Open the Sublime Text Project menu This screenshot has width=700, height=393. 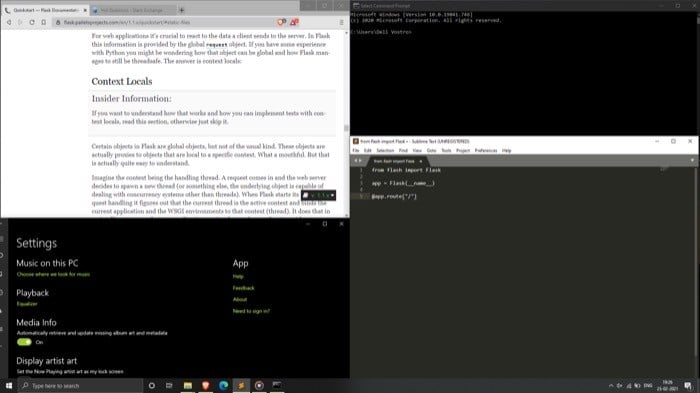point(463,151)
